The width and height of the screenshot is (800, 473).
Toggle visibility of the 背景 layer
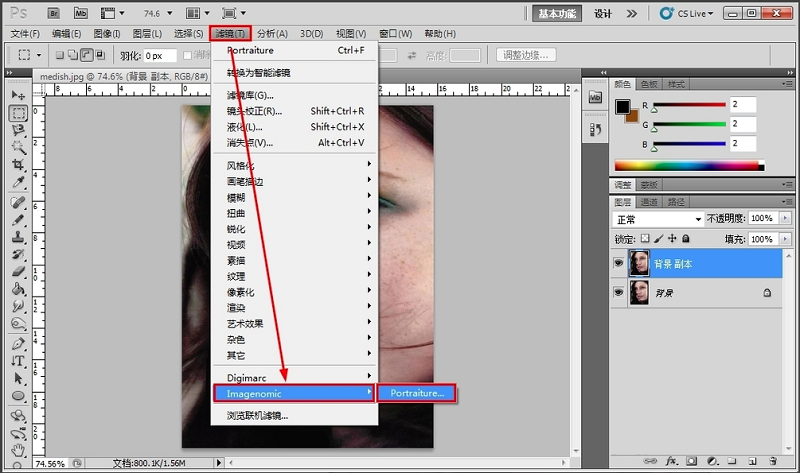[x=618, y=292]
